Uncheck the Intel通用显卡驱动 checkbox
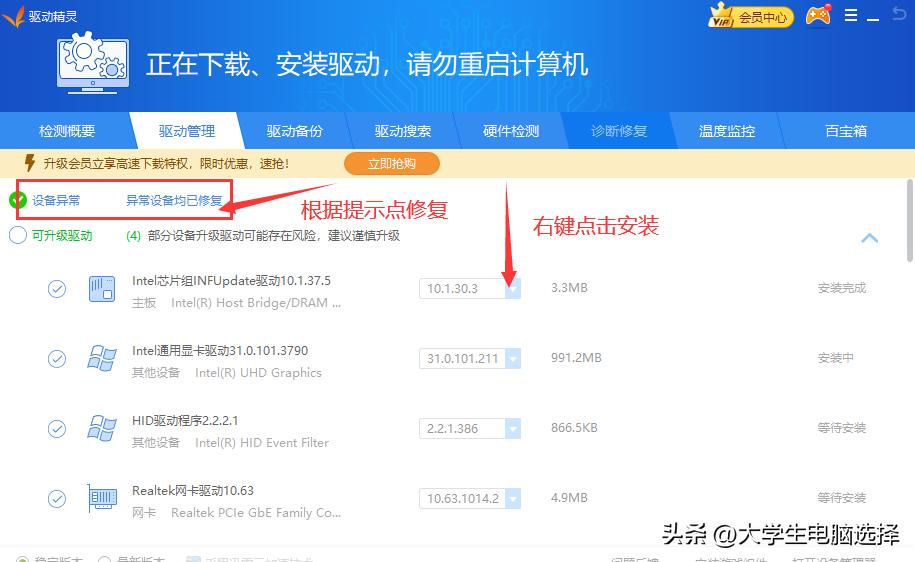Viewport: 915px width, 562px height. [x=57, y=358]
